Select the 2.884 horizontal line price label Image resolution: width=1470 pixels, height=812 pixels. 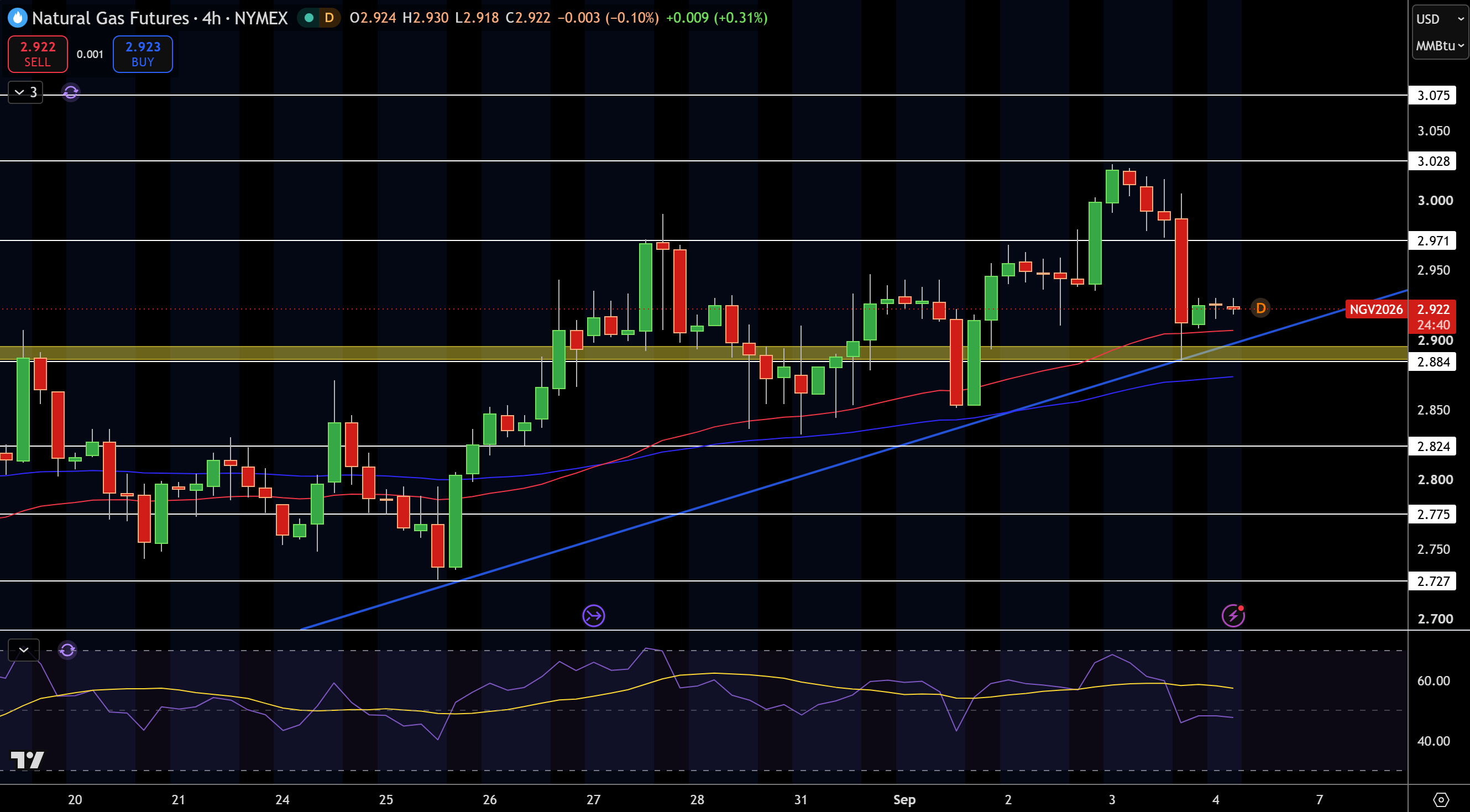[1433, 362]
